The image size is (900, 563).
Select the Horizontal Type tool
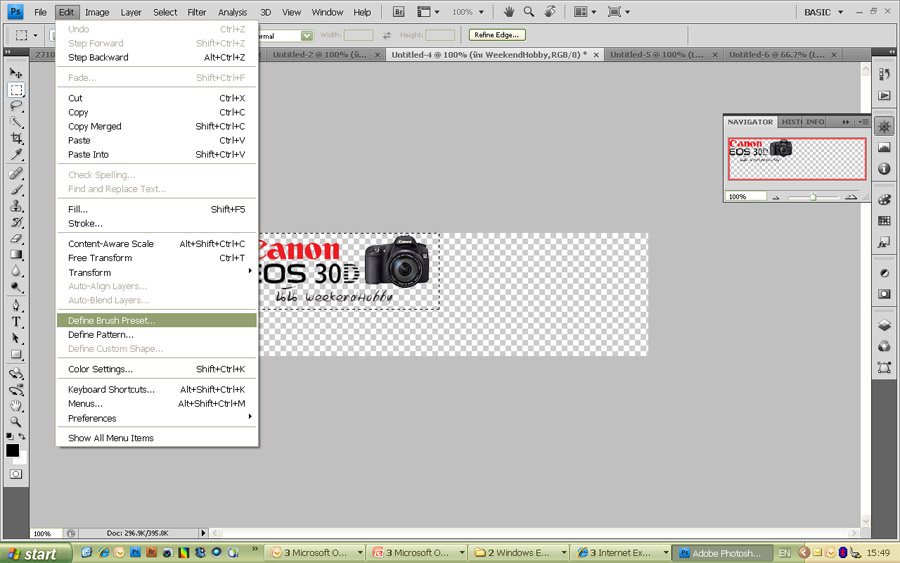click(16, 322)
